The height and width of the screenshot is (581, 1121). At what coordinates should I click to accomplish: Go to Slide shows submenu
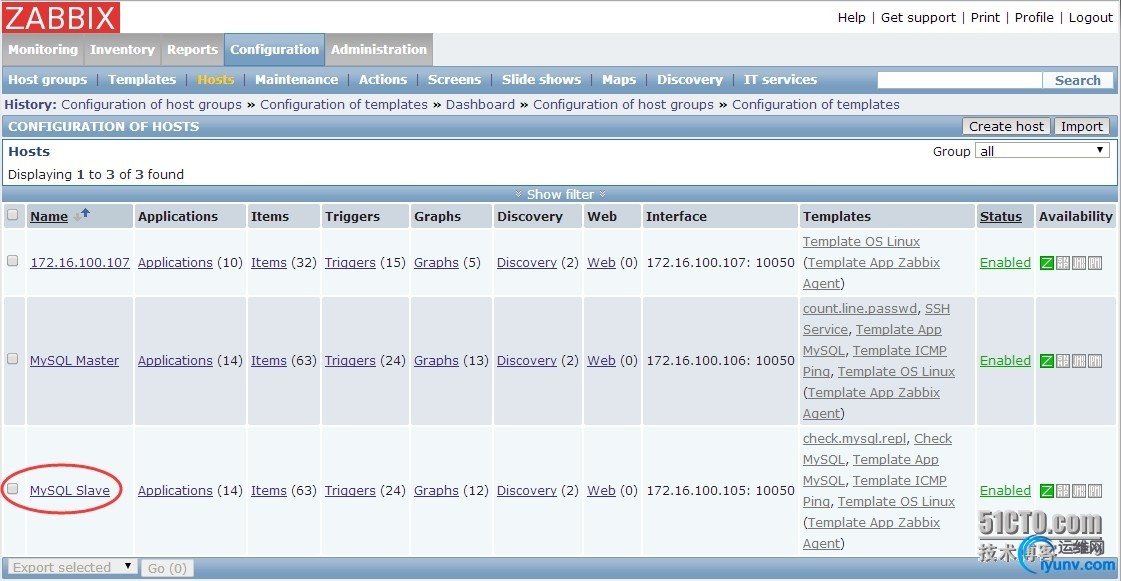[541, 79]
